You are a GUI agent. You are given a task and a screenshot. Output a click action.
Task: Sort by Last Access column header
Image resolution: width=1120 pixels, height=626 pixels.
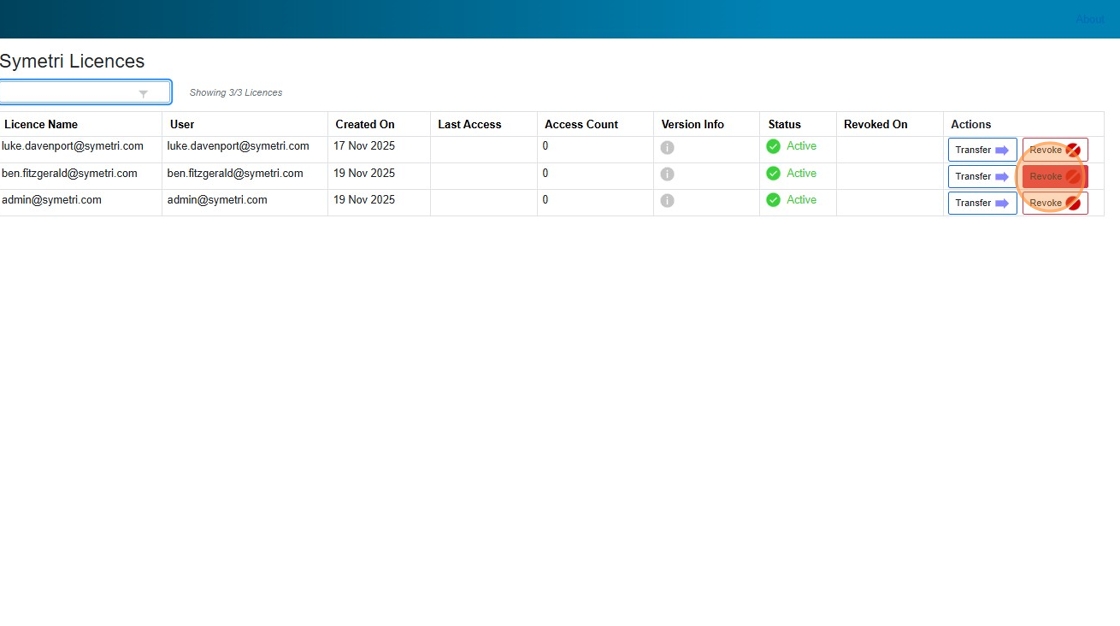click(x=469, y=125)
